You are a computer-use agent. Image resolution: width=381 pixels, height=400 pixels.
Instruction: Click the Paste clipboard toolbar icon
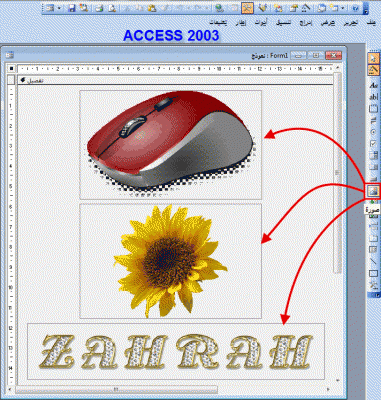pos(151,8)
